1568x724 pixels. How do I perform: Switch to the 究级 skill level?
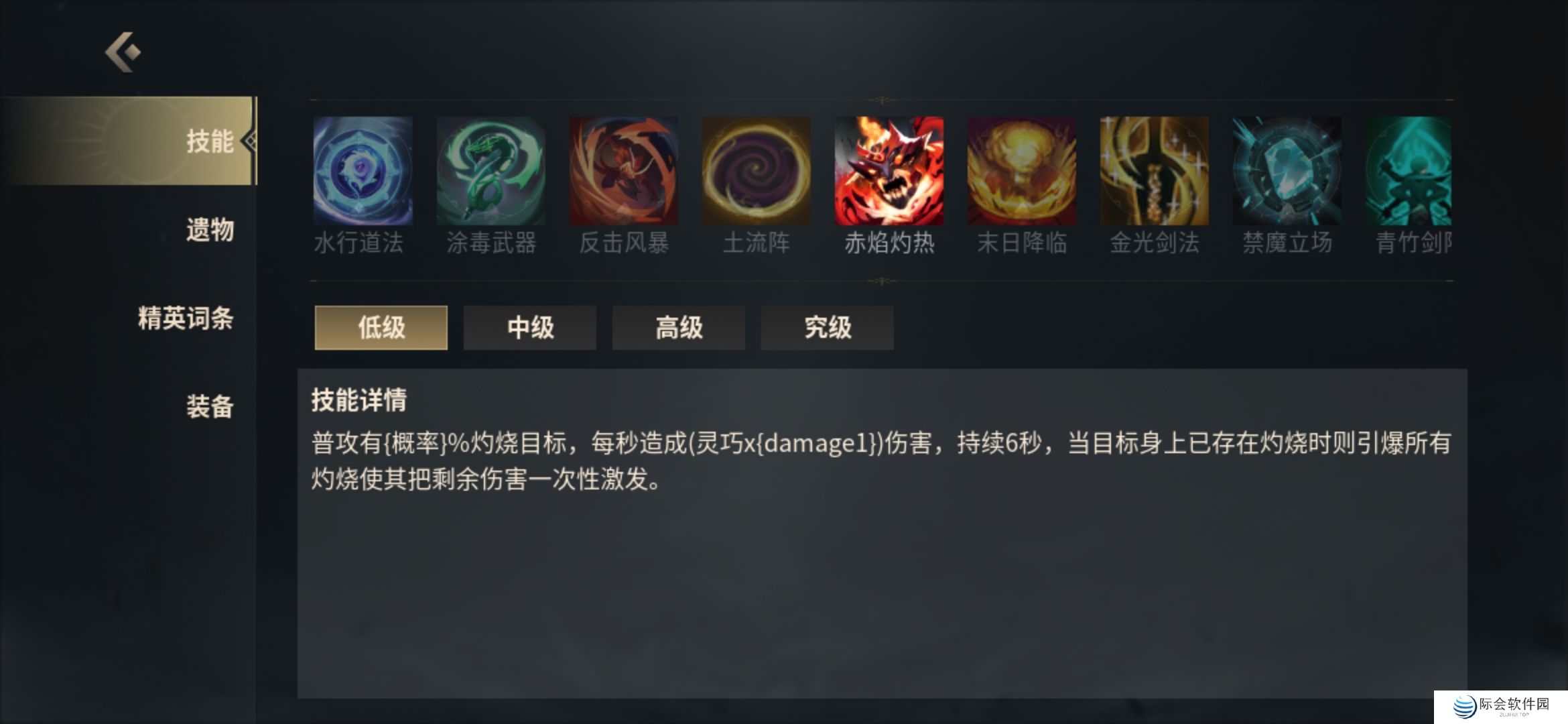coord(828,328)
